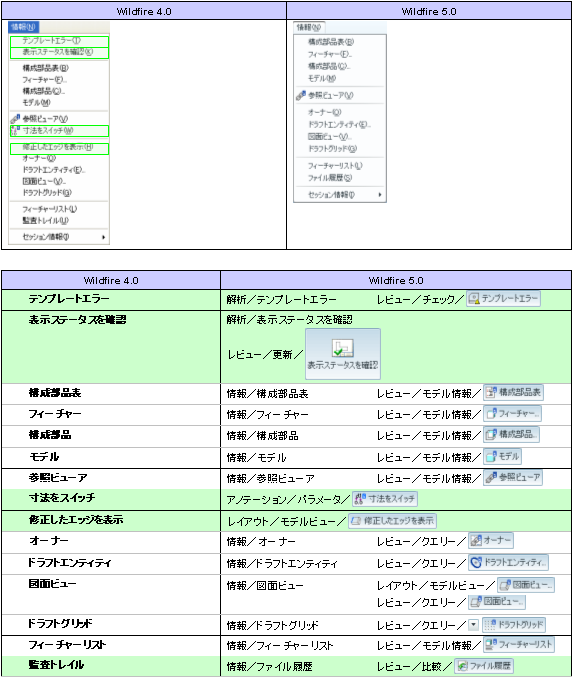Click the ドラフトグリッド ribbon button in the table
The height and width of the screenshot is (677, 573).
tap(513, 624)
